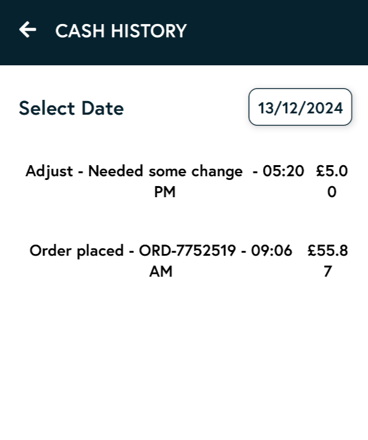
Task: Open the 13/12/2024 date picker
Action: pos(300,107)
